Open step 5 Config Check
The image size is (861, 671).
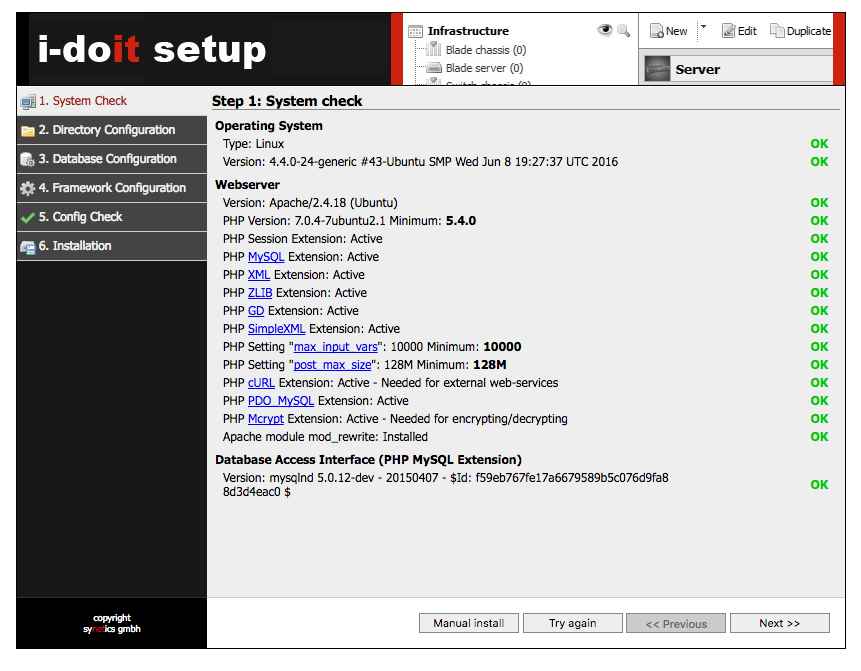point(112,217)
